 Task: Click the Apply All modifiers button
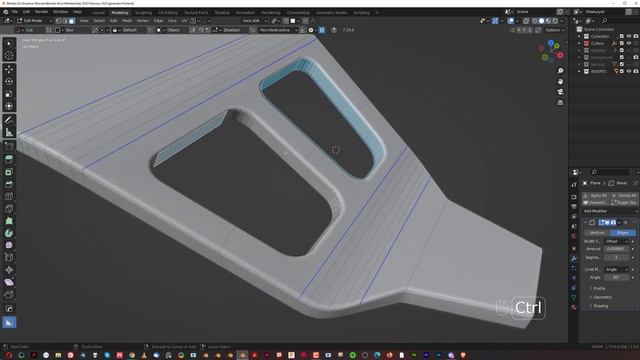click(x=596, y=196)
